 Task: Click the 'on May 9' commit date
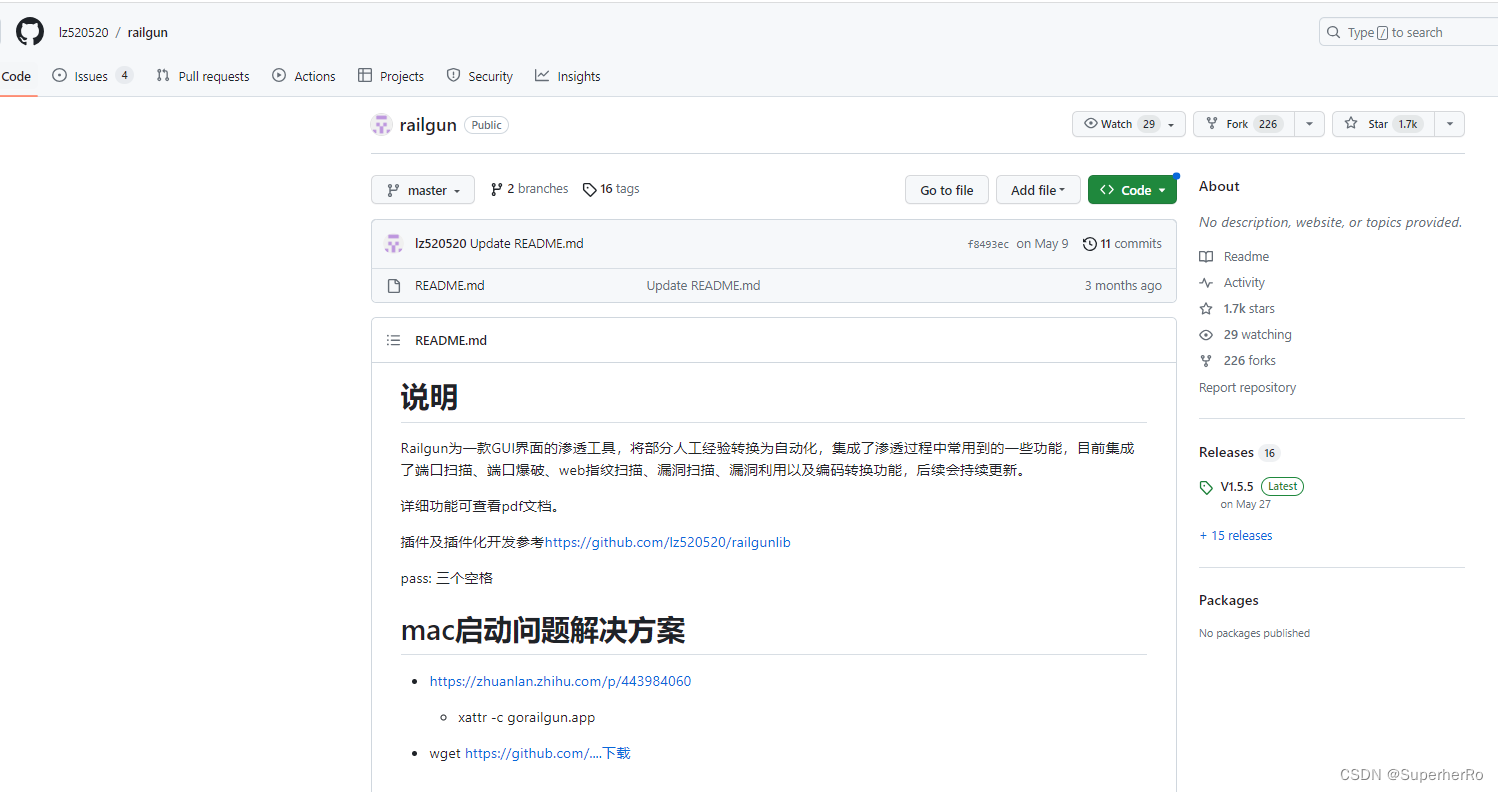(1042, 244)
